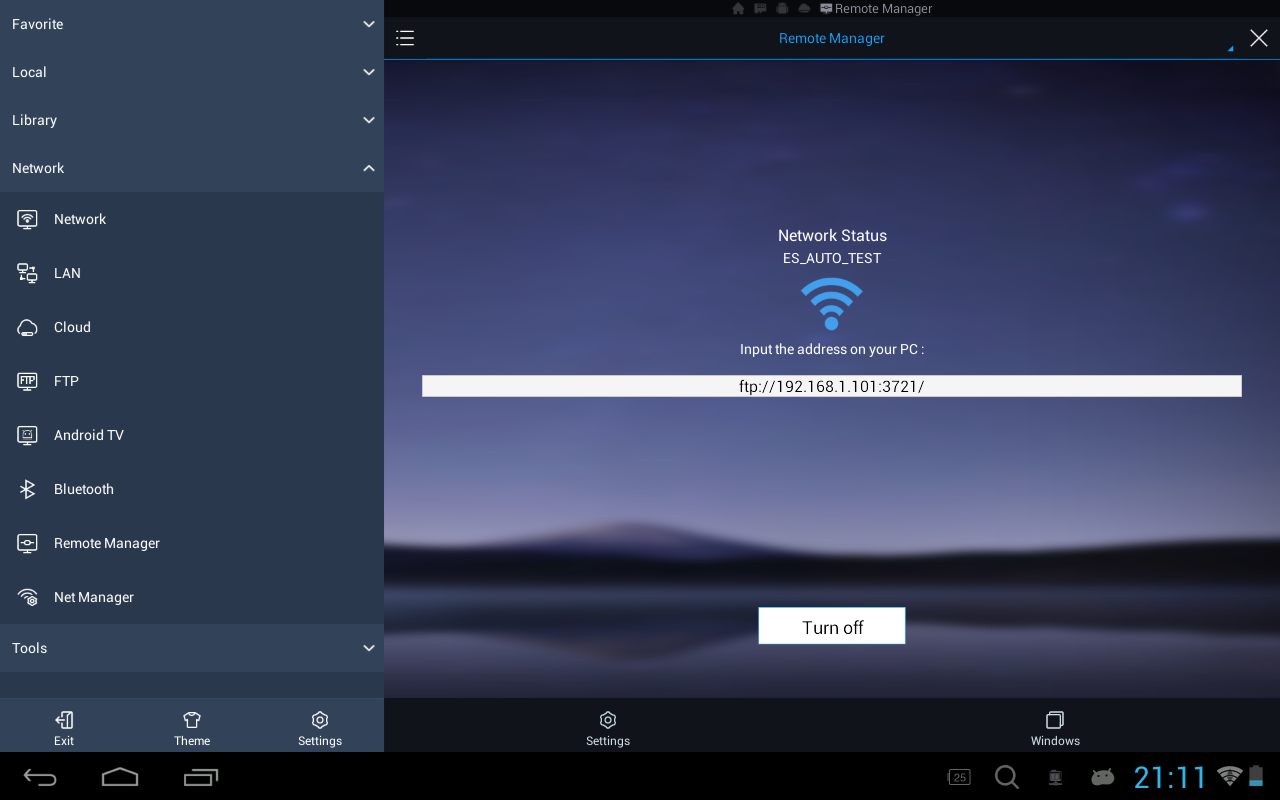Open Settings in the right bottom toolbar
The width and height of the screenshot is (1280, 800).
click(607, 727)
